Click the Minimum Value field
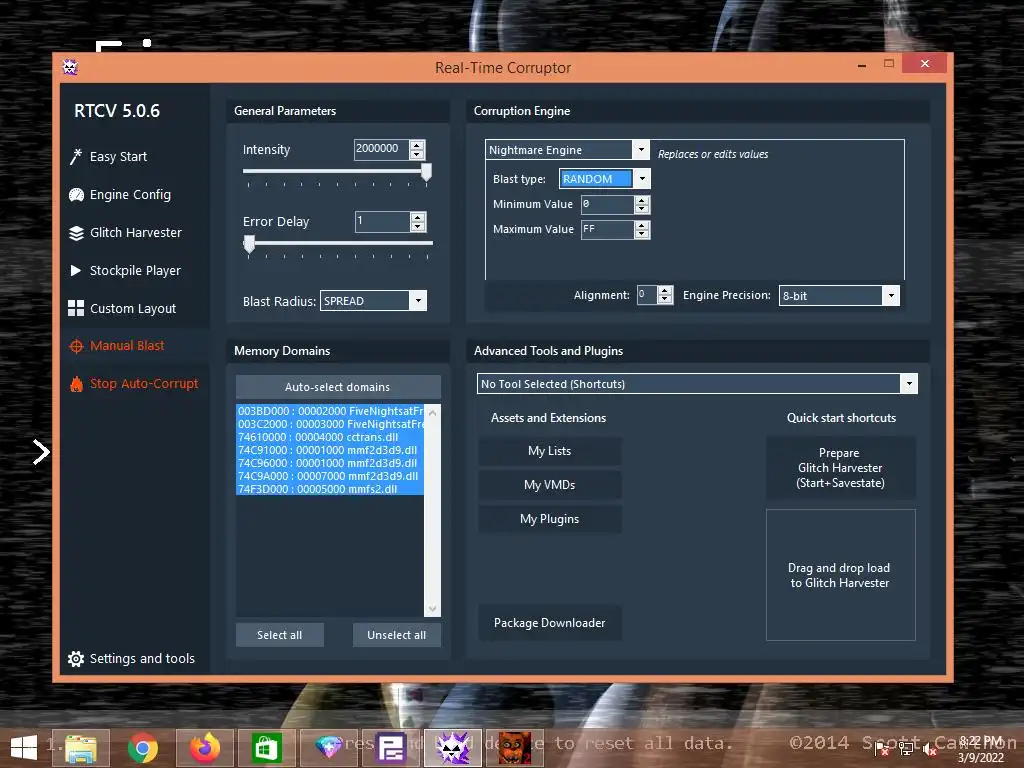Image resolution: width=1024 pixels, height=768 pixels. 607,204
